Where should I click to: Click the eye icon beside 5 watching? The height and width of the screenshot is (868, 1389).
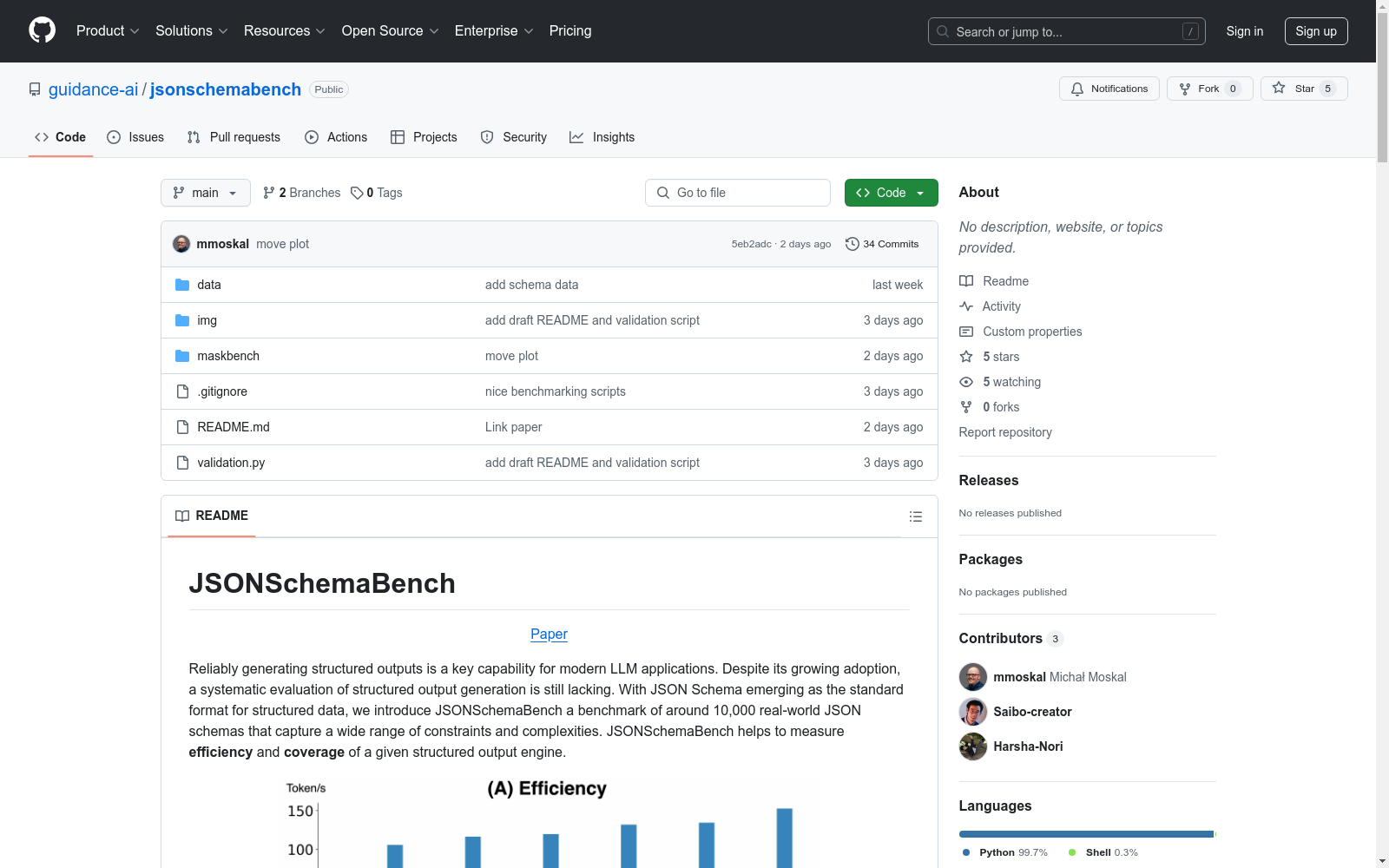[966, 382]
